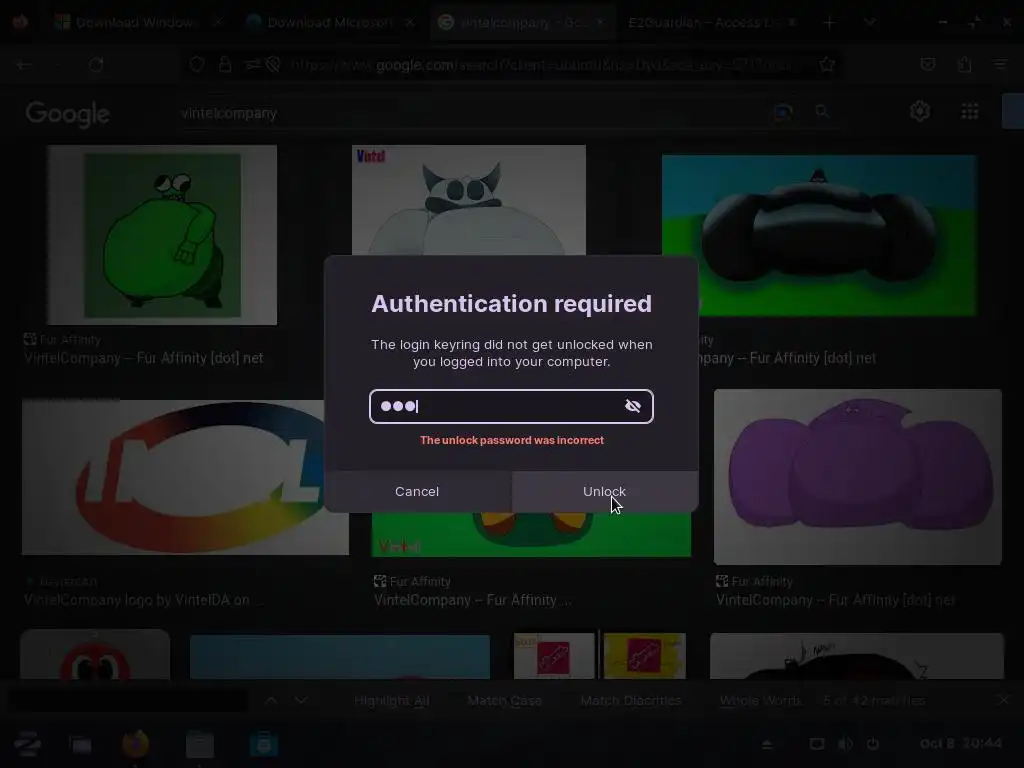Close the find bar
This screenshot has height=768, width=1024.
pyautogui.click(x=1004, y=700)
